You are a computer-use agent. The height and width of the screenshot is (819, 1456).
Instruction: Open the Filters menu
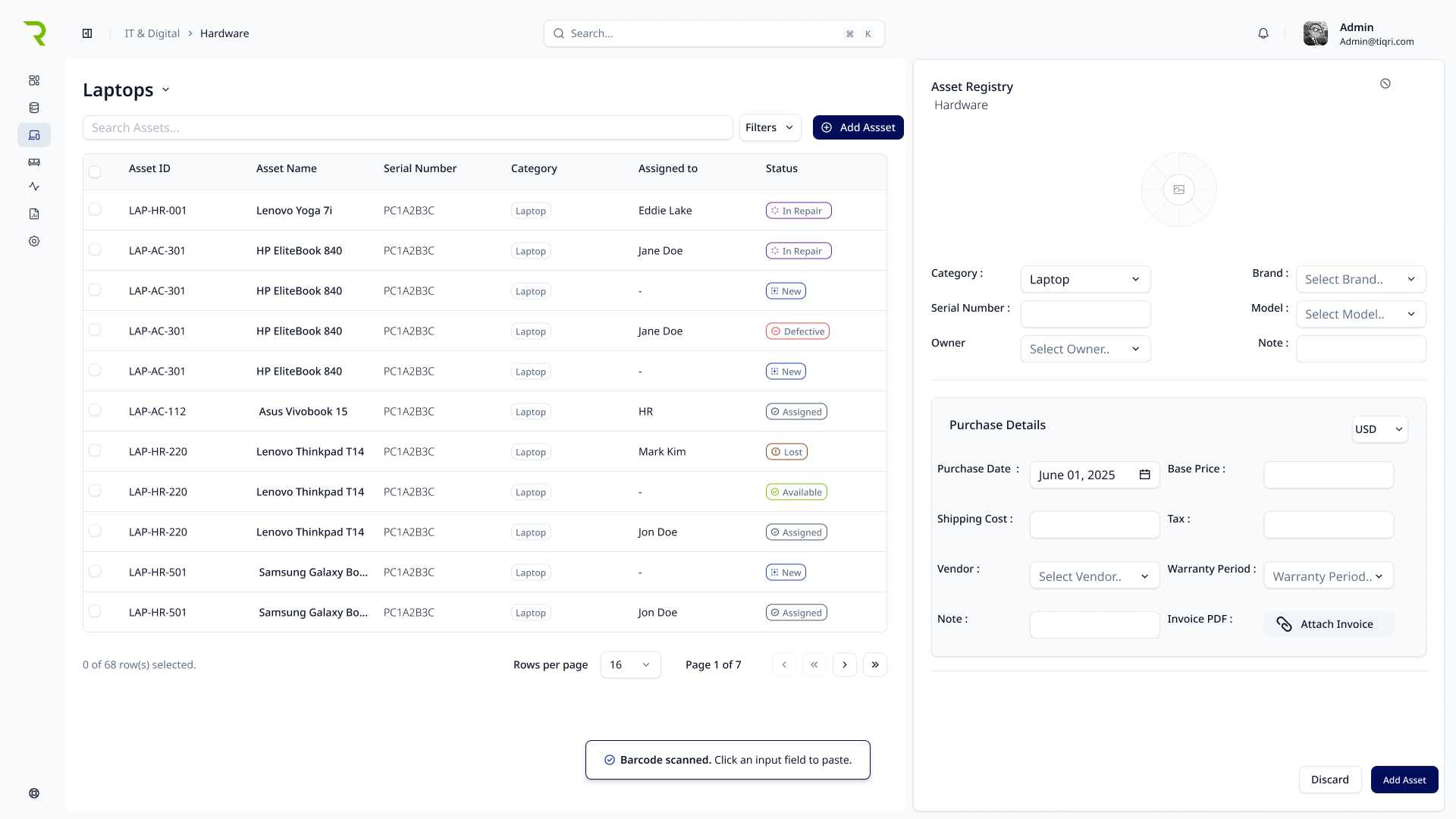[x=770, y=127]
